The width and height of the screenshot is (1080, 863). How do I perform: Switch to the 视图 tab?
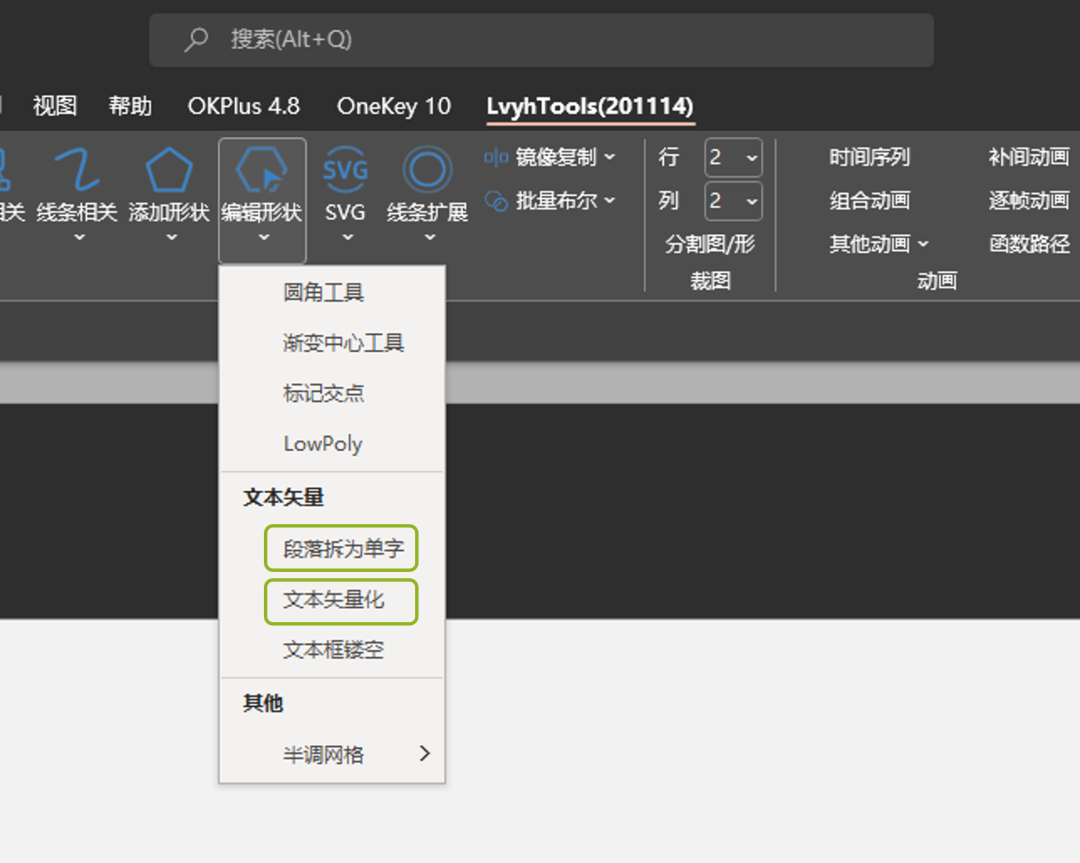tap(55, 106)
